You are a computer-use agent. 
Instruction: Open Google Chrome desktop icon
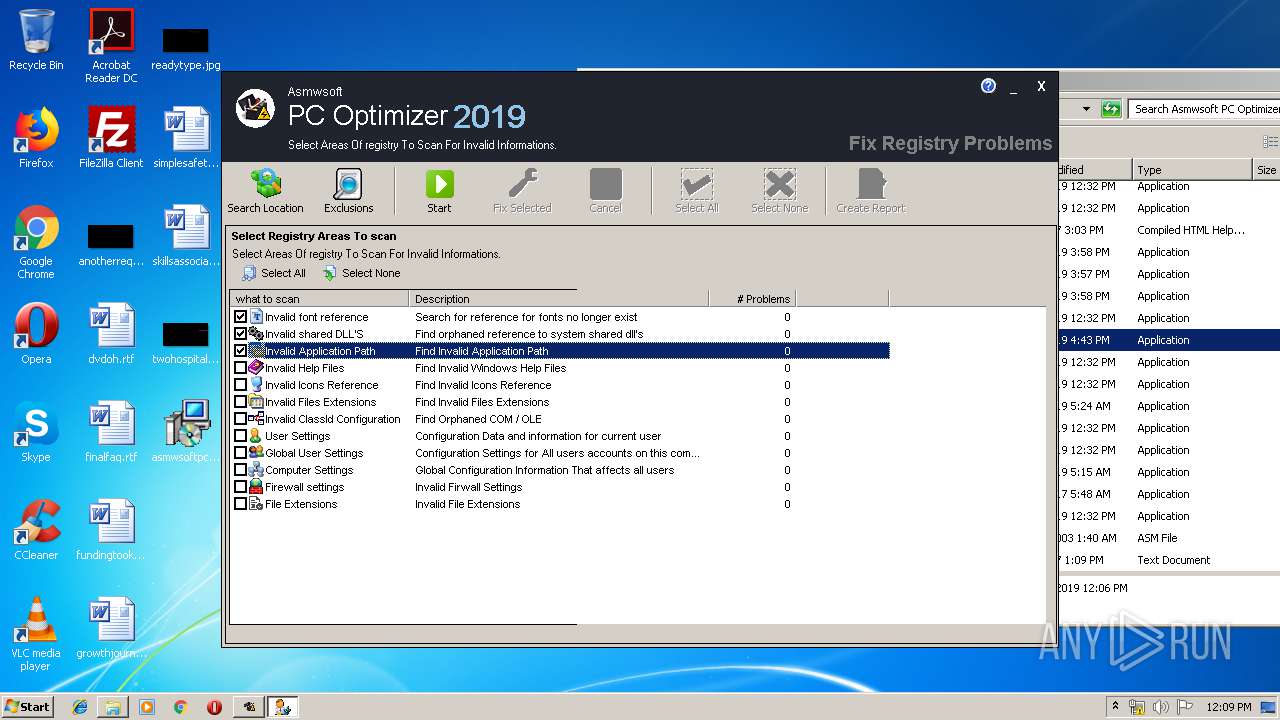click(x=36, y=242)
